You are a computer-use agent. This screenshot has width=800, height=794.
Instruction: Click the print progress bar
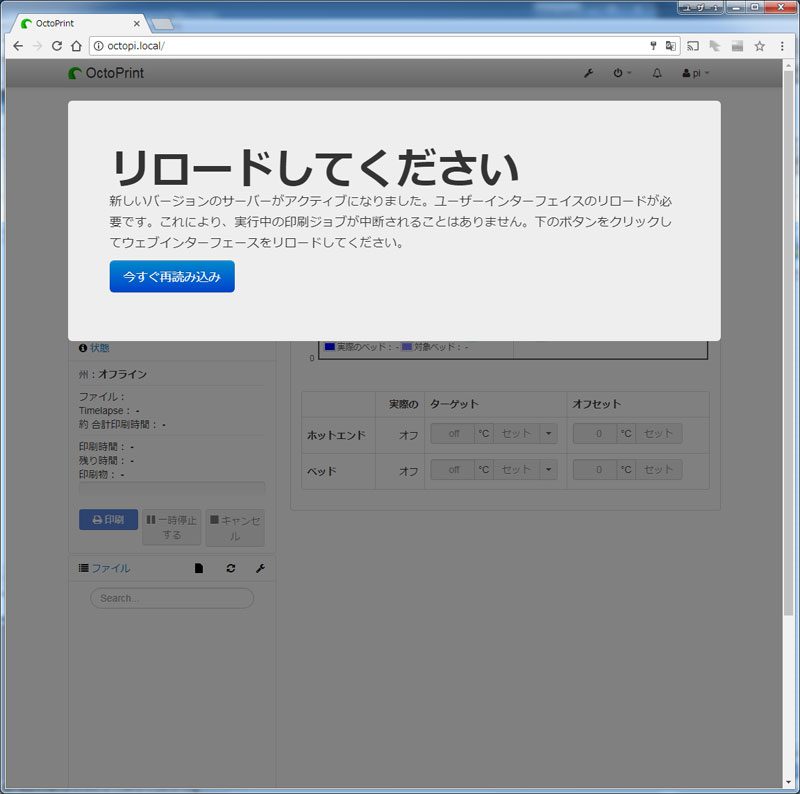pos(172,488)
